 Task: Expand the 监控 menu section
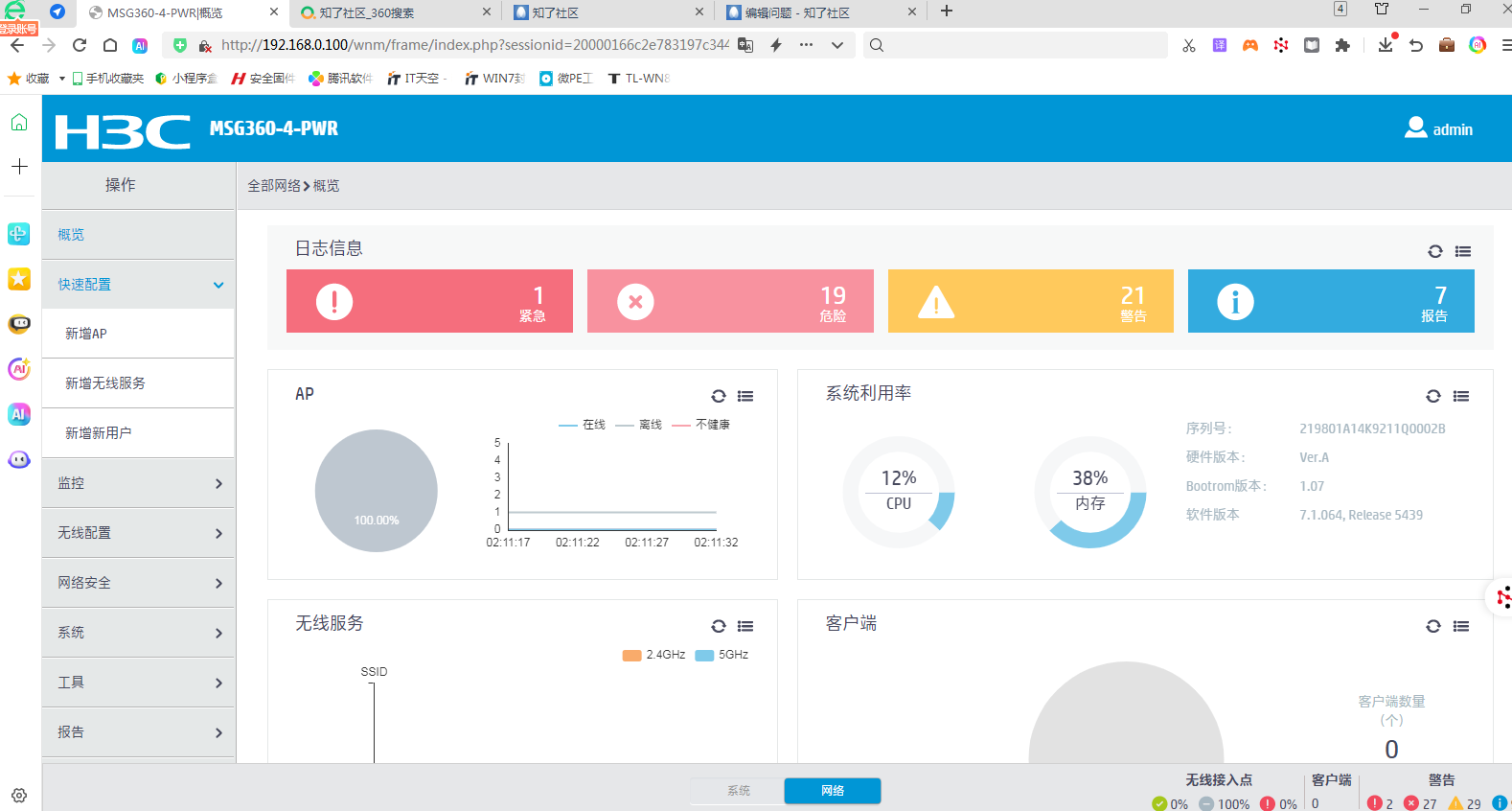click(x=139, y=483)
